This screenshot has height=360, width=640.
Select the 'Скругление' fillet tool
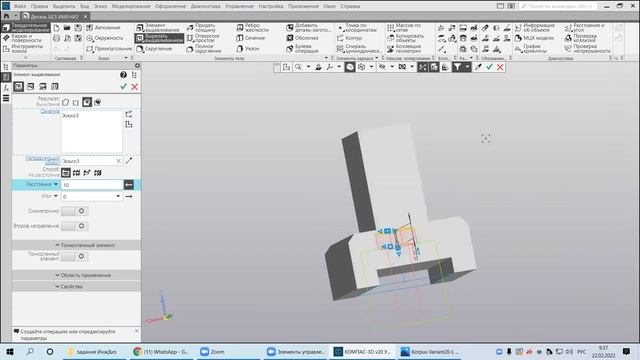(154, 49)
